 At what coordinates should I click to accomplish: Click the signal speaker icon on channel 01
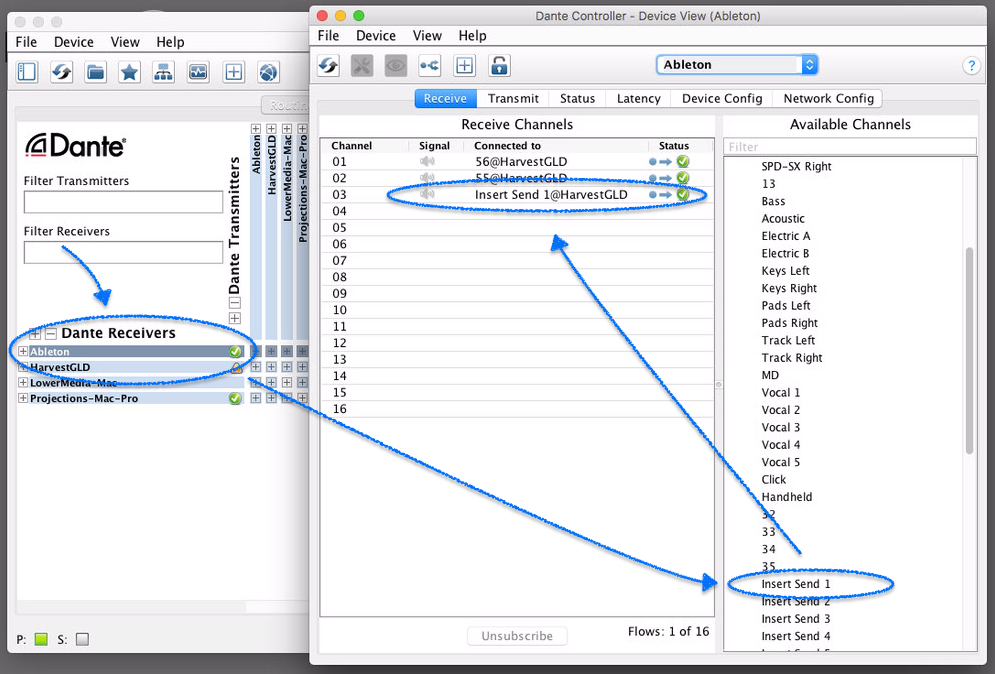point(427,161)
